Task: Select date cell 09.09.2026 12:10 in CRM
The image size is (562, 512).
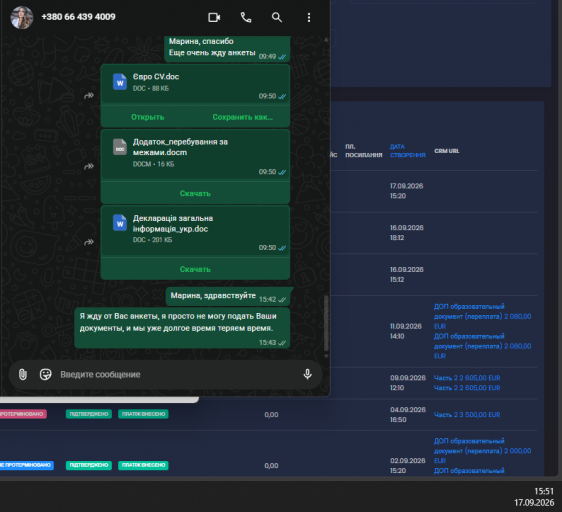Action: pyautogui.click(x=408, y=383)
